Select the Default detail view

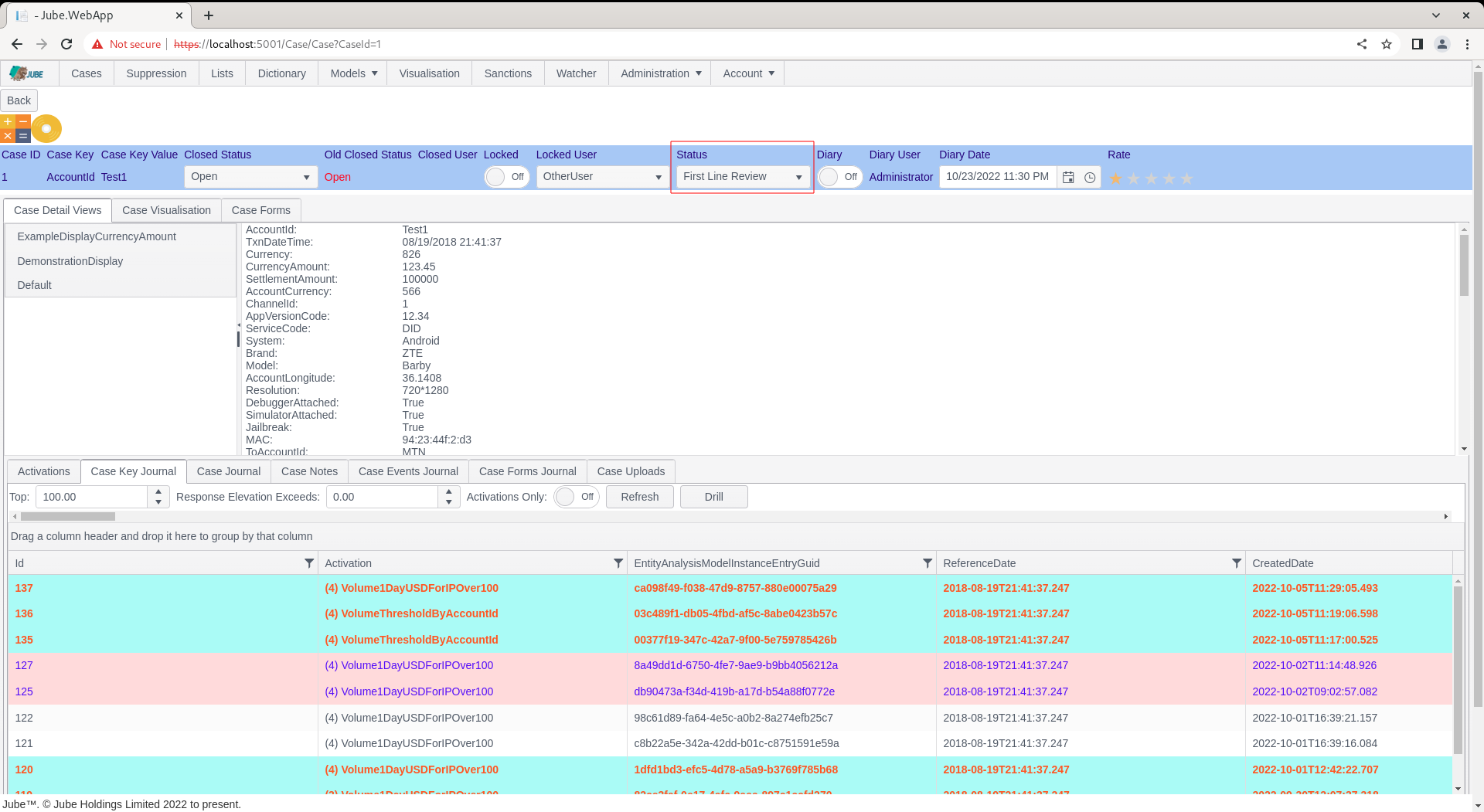pyautogui.click(x=121, y=285)
